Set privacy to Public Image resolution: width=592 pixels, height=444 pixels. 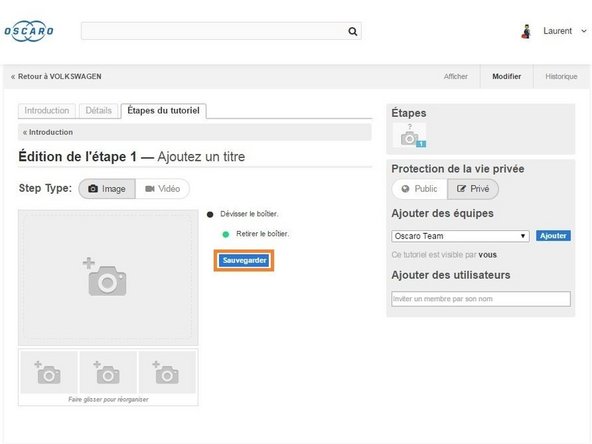point(420,189)
